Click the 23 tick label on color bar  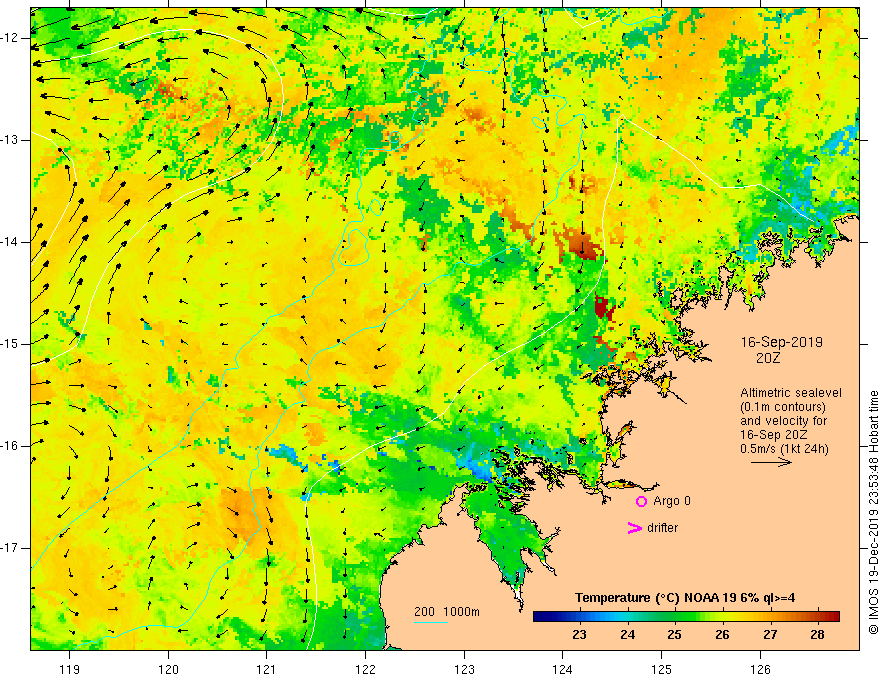[x=579, y=635]
